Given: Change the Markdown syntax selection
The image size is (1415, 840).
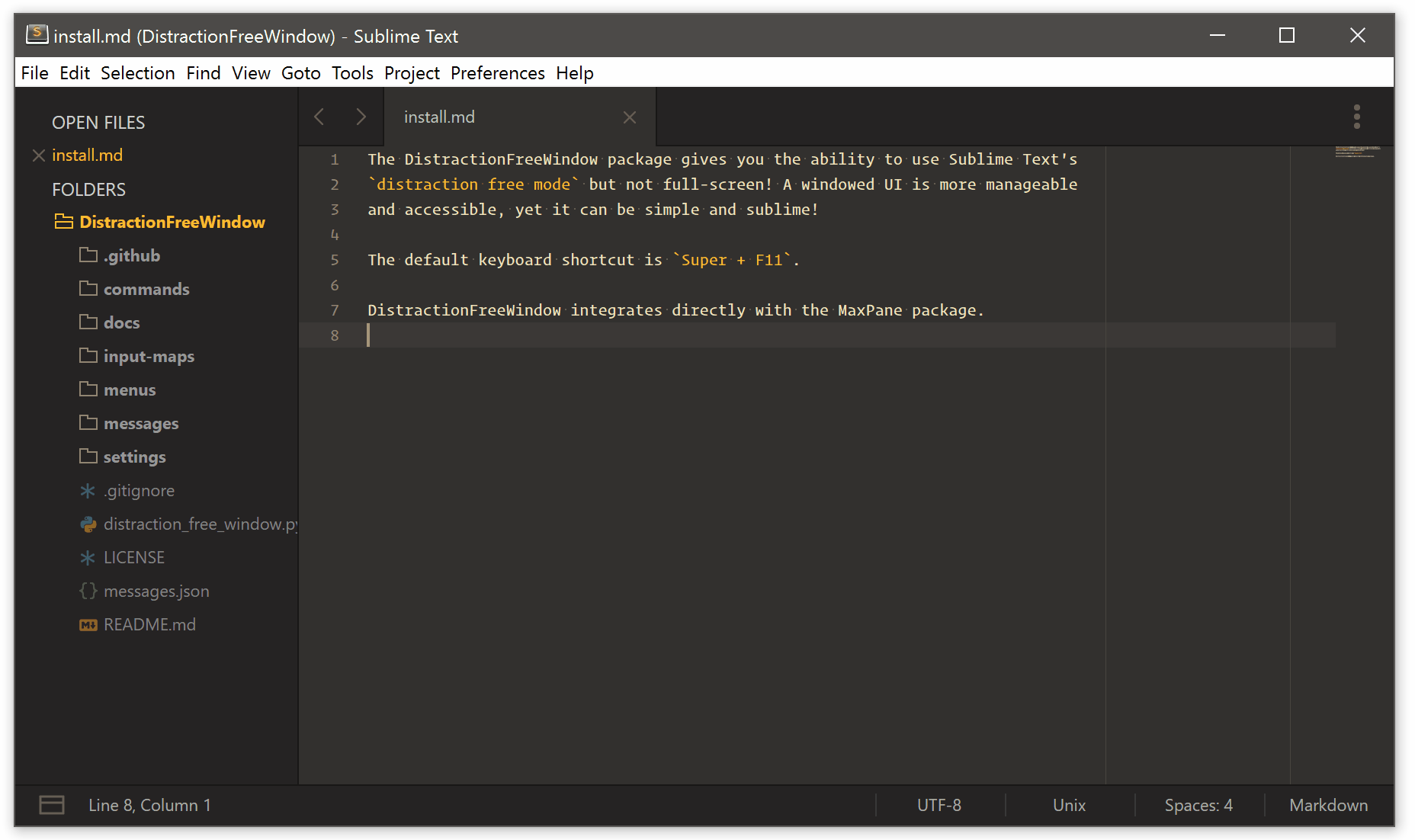Looking at the screenshot, I should click(1328, 805).
